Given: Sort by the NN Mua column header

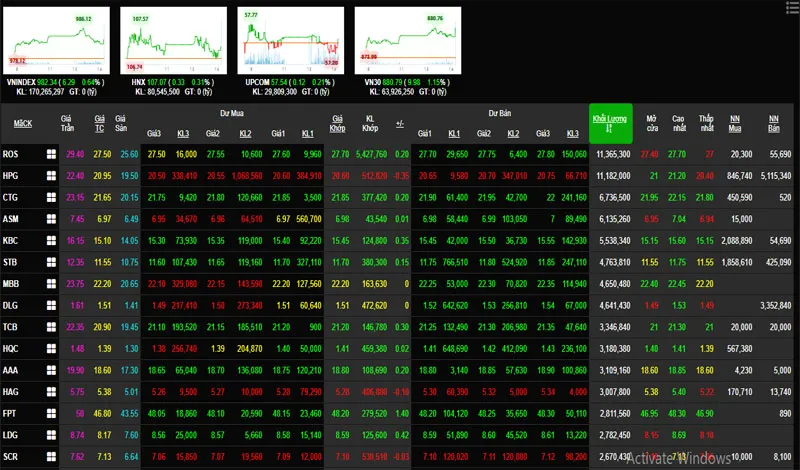Looking at the screenshot, I should [x=735, y=123].
